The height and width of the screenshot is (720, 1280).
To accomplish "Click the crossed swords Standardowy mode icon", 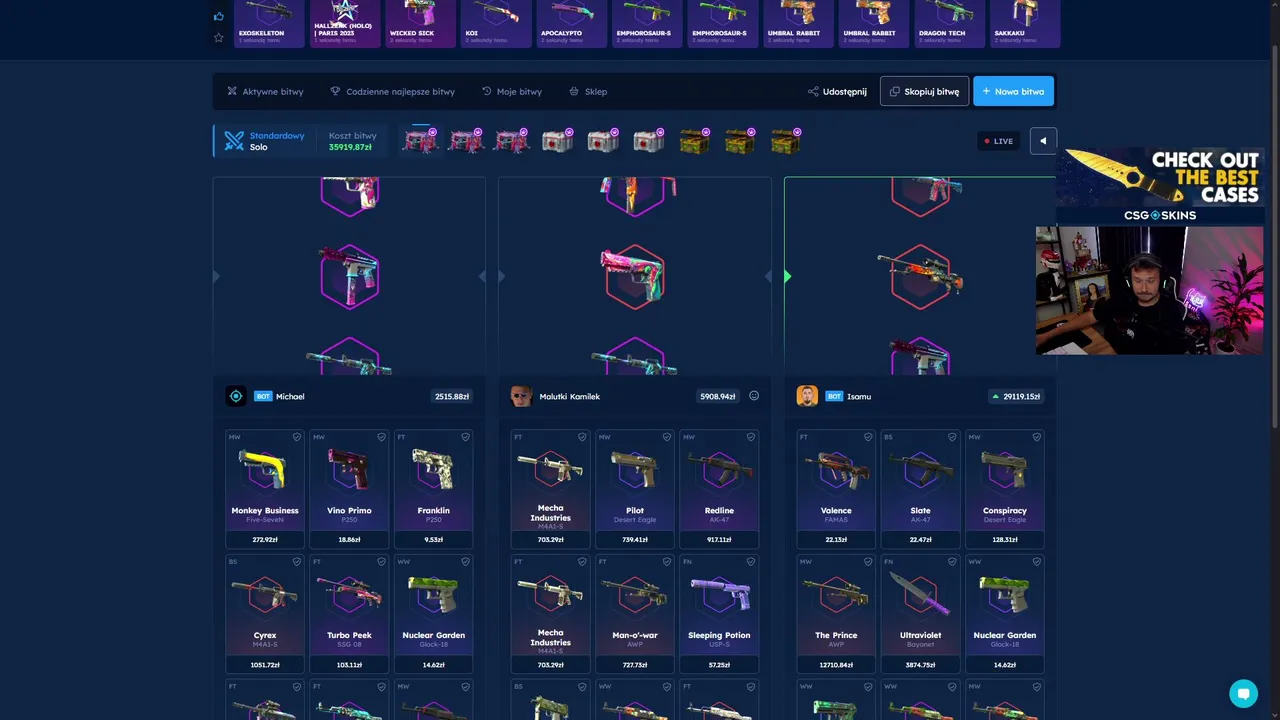I will pos(234,141).
